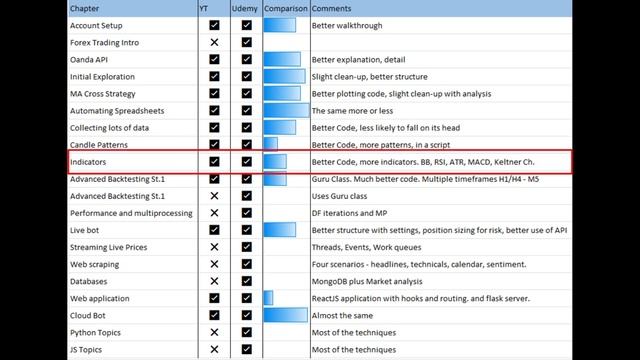Toggle the Udemy checkbox for Web scraping
Image resolution: width=640 pixels, height=360 pixels.
[247, 264]
